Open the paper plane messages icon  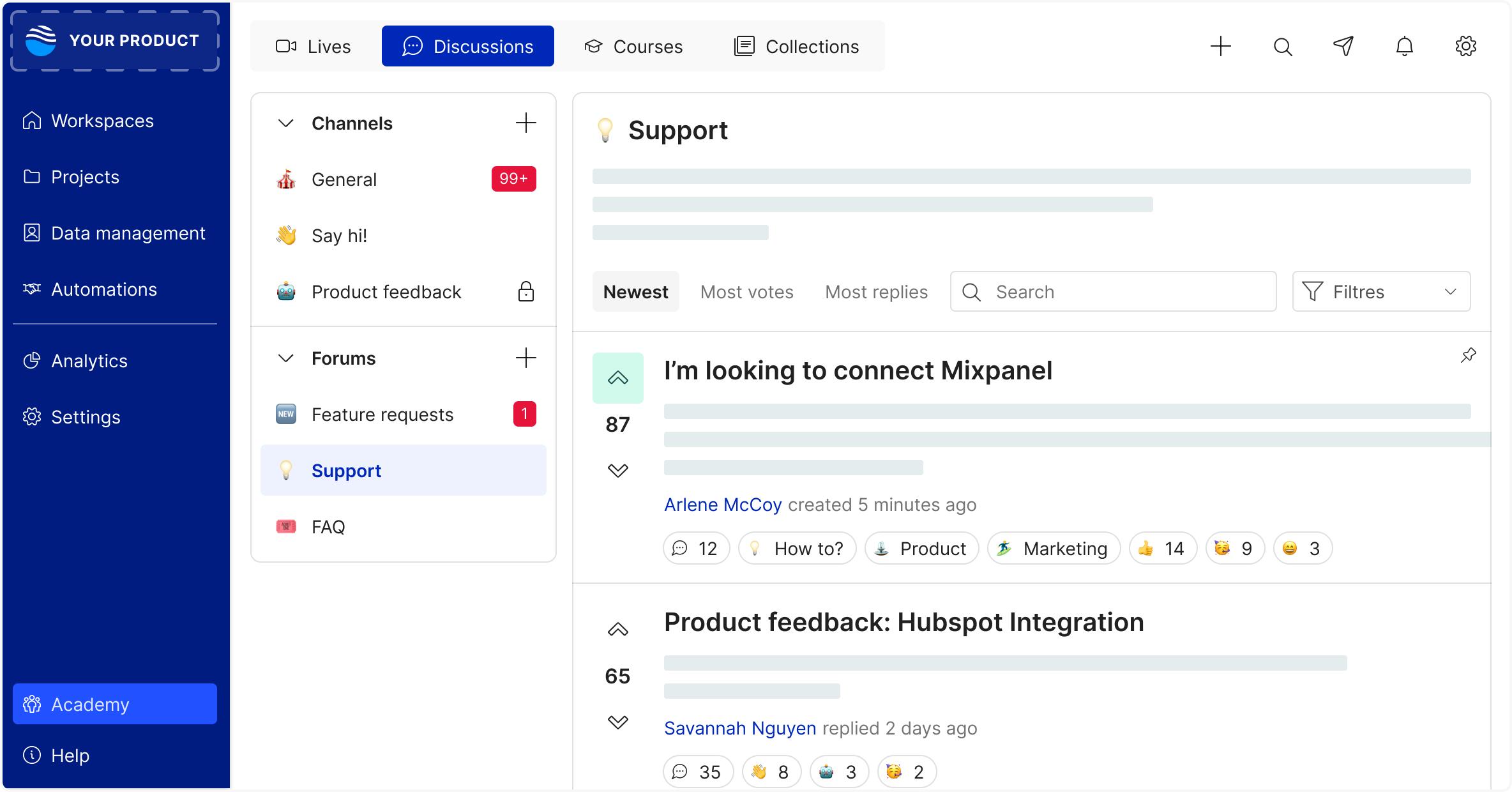point(1343,47)
